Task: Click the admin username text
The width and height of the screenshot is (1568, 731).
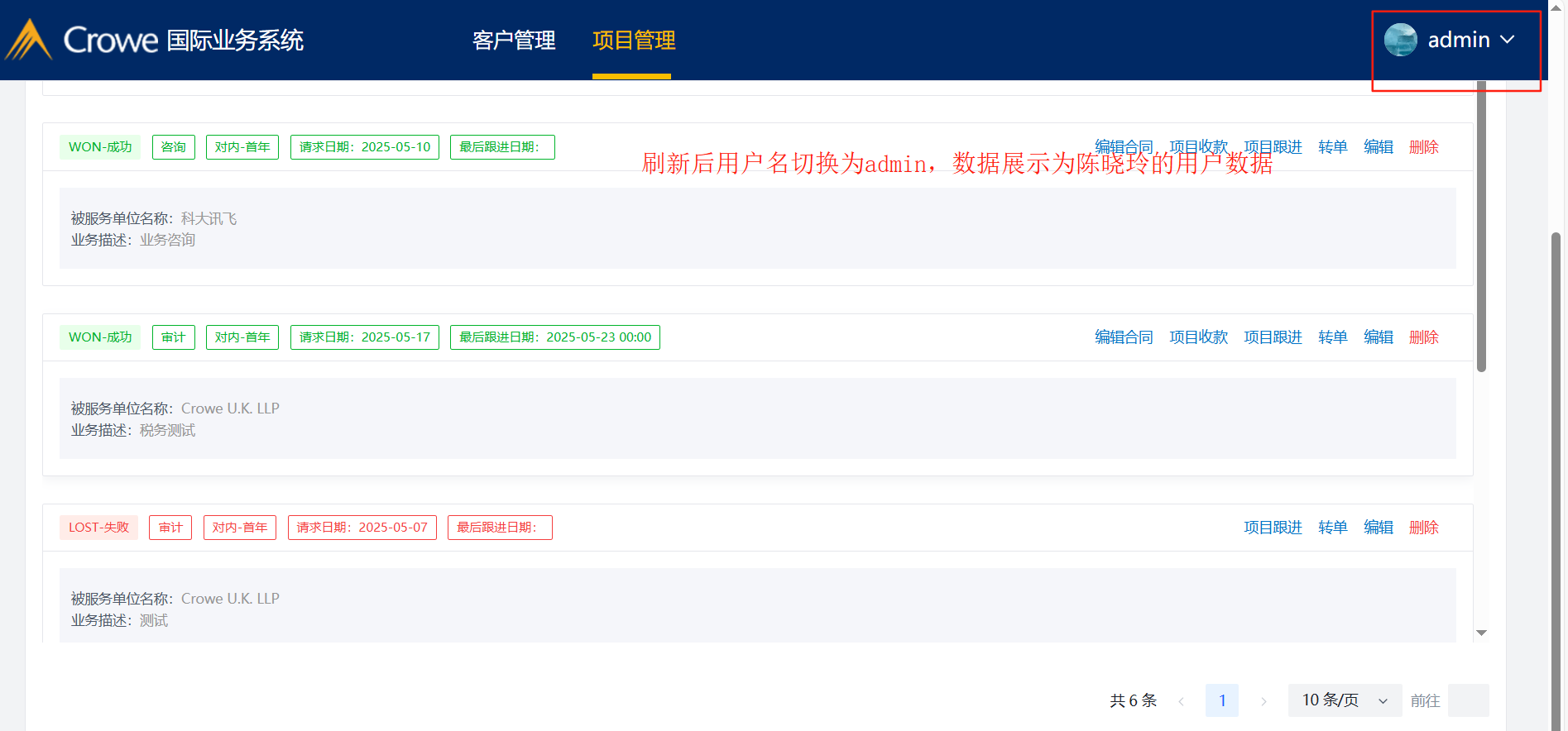Action: 1459,40
